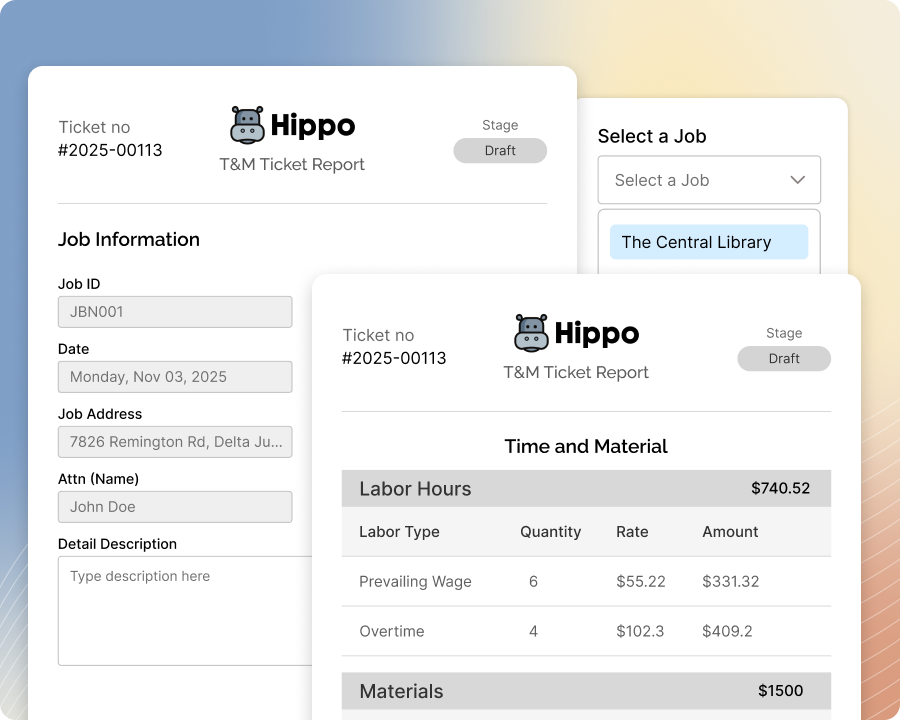Click the Prevailing Wage rate $55.22
The width and height of the screenshot is (900, 720).
pyautogui.click(x=641, y=582)
